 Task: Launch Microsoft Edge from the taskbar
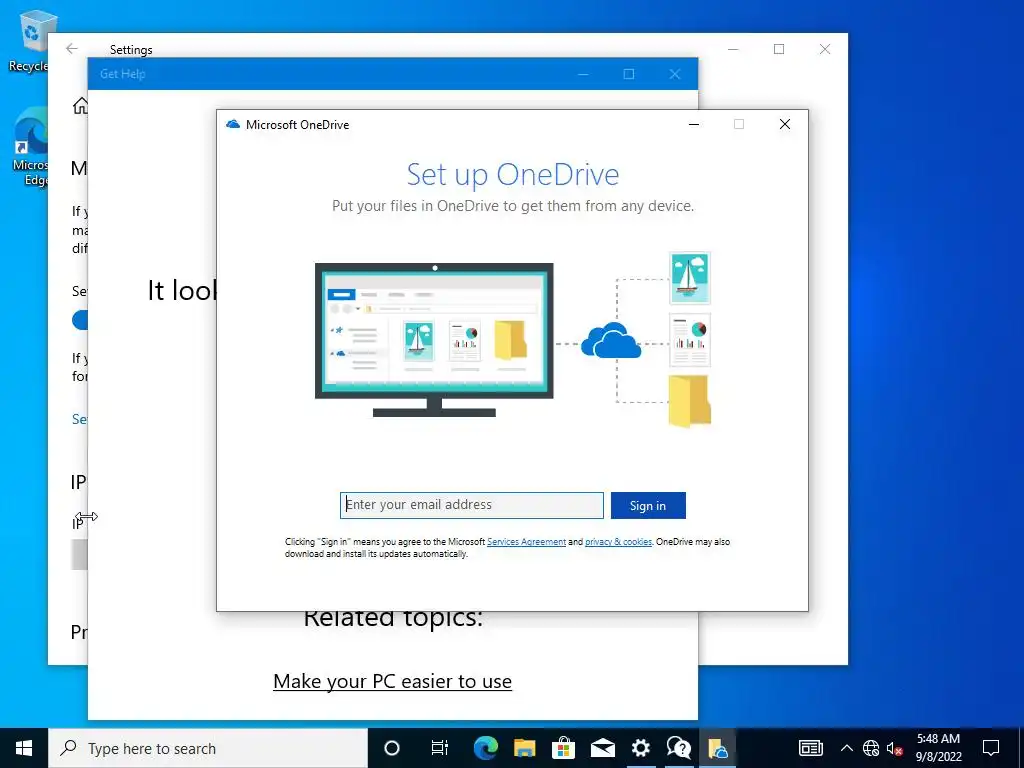coord(485,748)
